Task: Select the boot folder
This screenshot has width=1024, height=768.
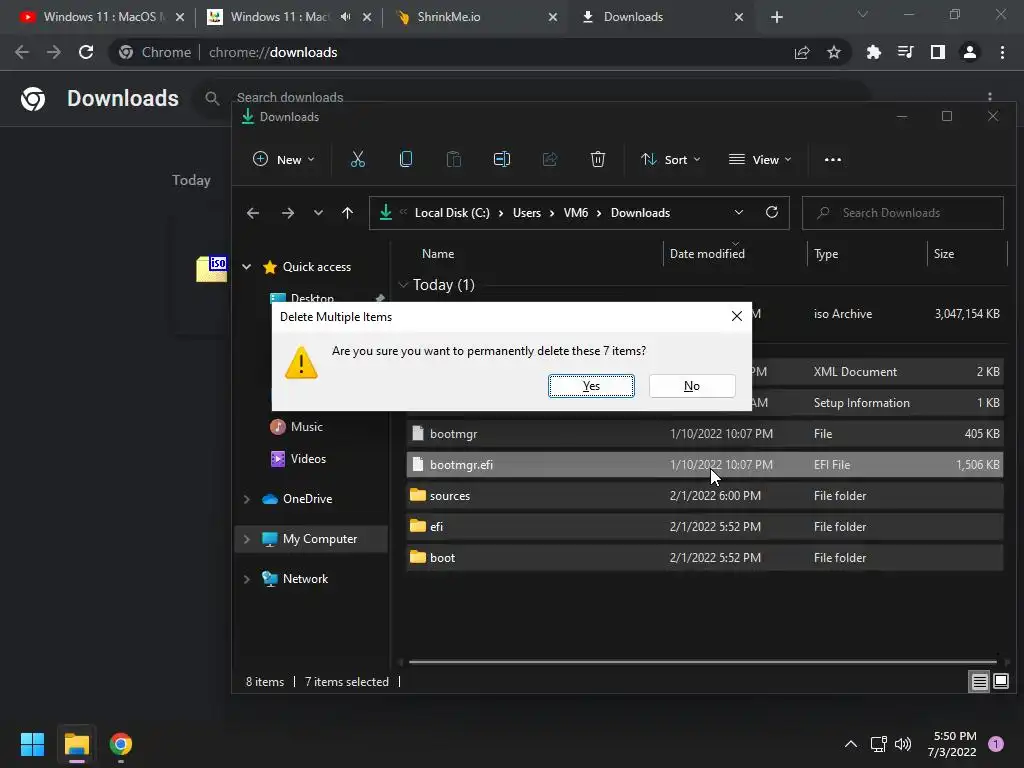Action: [705, 558]
